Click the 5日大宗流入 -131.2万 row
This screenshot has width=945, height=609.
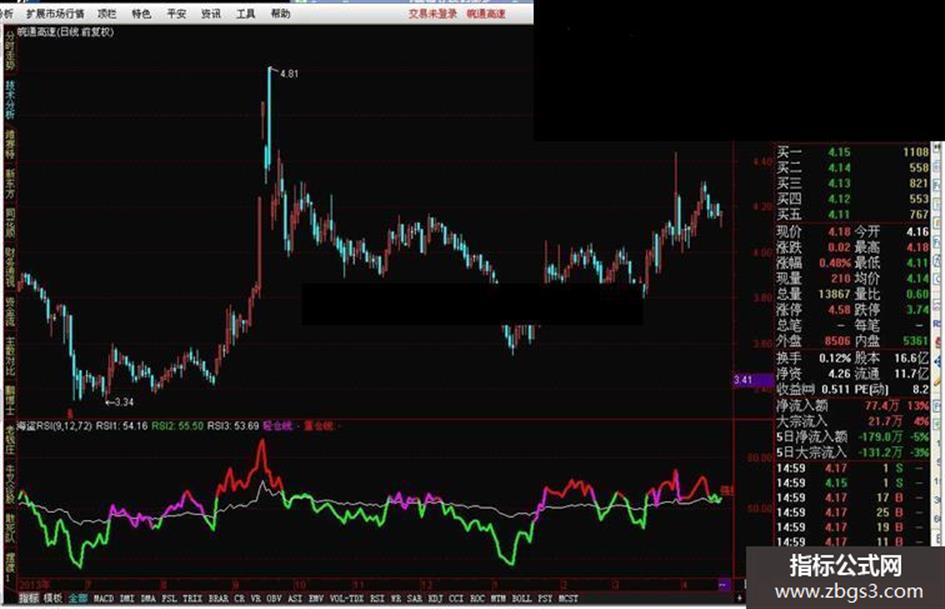point(852,452)
